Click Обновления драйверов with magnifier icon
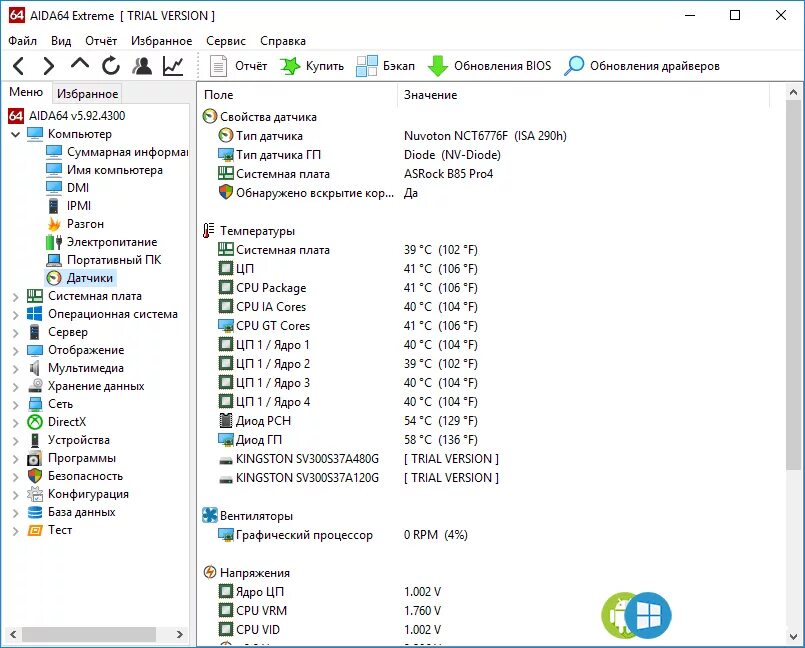 (x=642, y=66)
